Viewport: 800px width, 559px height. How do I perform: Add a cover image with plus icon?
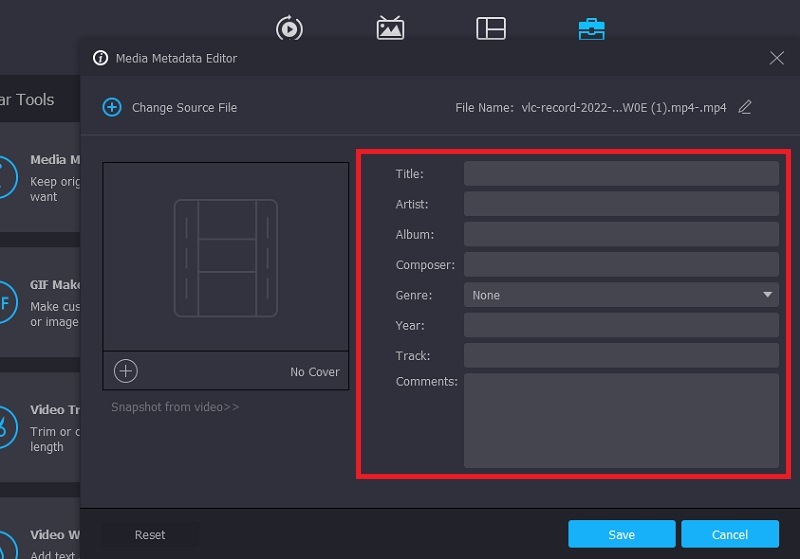coord(126,371)
